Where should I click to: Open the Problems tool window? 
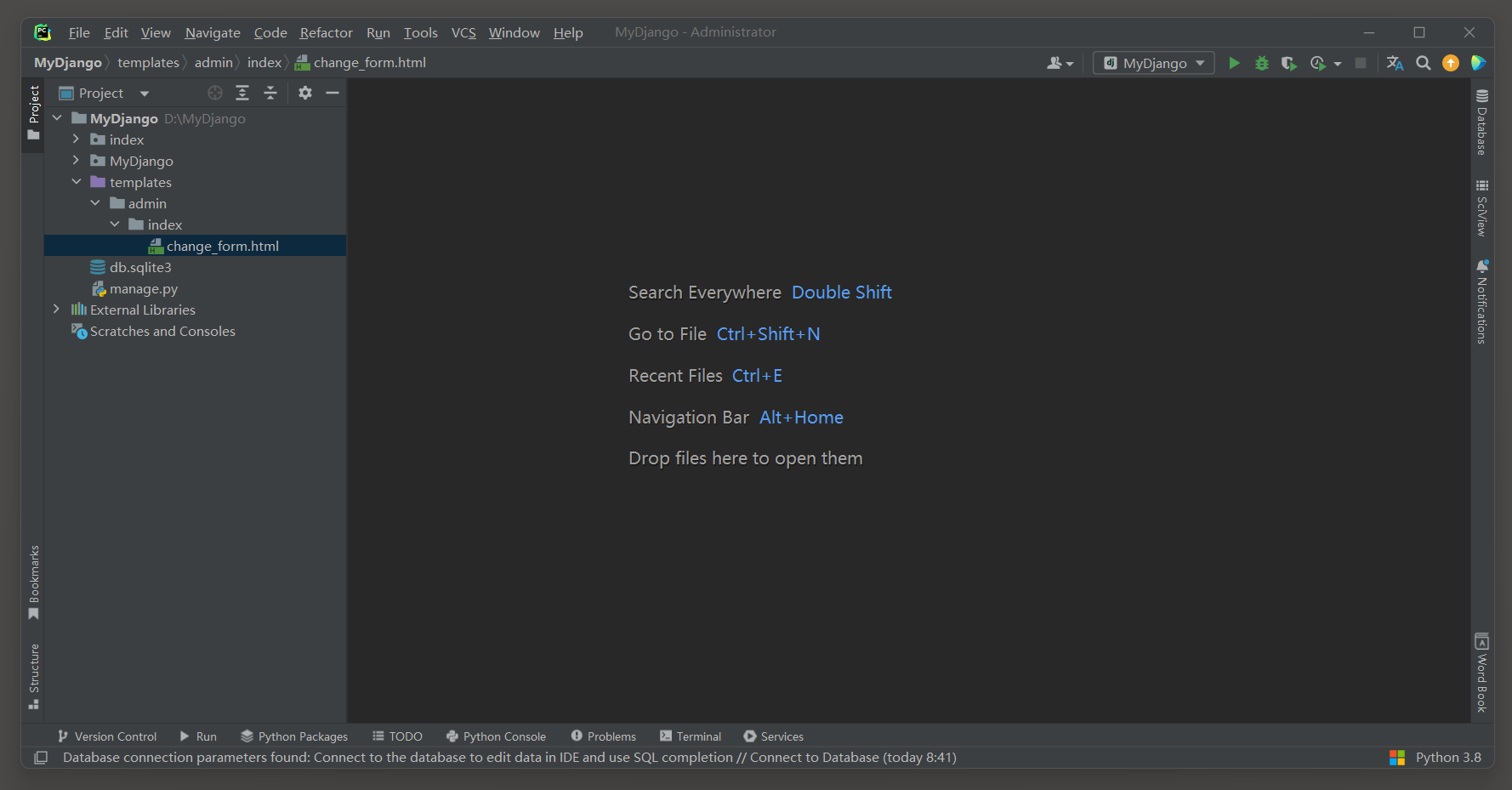pyautogui.click(x=603, y=736)
